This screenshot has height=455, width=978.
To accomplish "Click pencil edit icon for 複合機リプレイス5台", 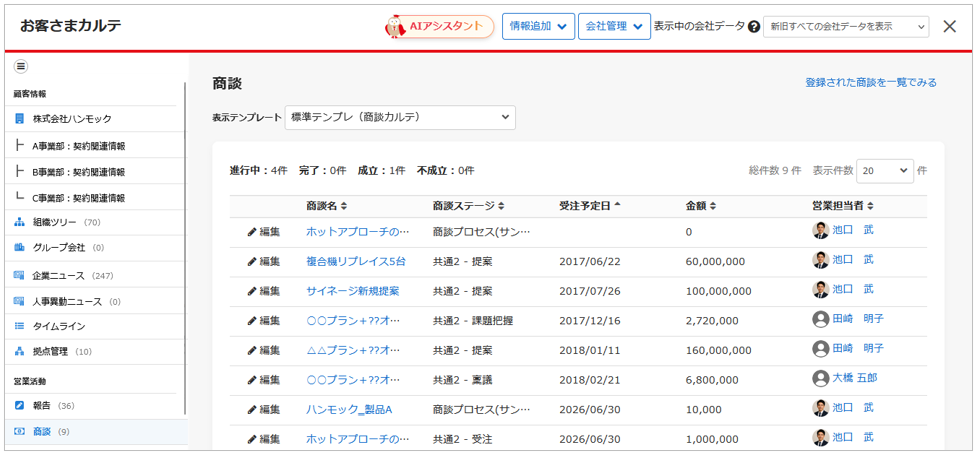I will pyautogui.click(x=252, y=262).
